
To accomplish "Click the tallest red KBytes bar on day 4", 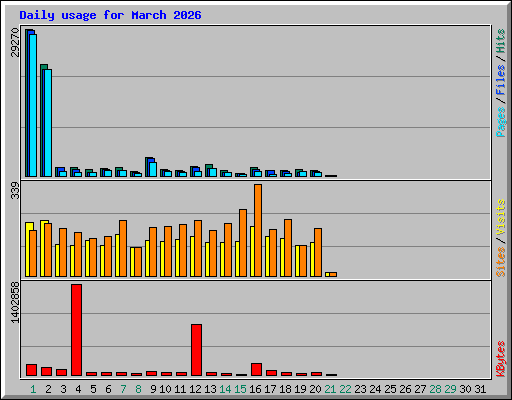I will pyautogui.click(x=76, y=330).
